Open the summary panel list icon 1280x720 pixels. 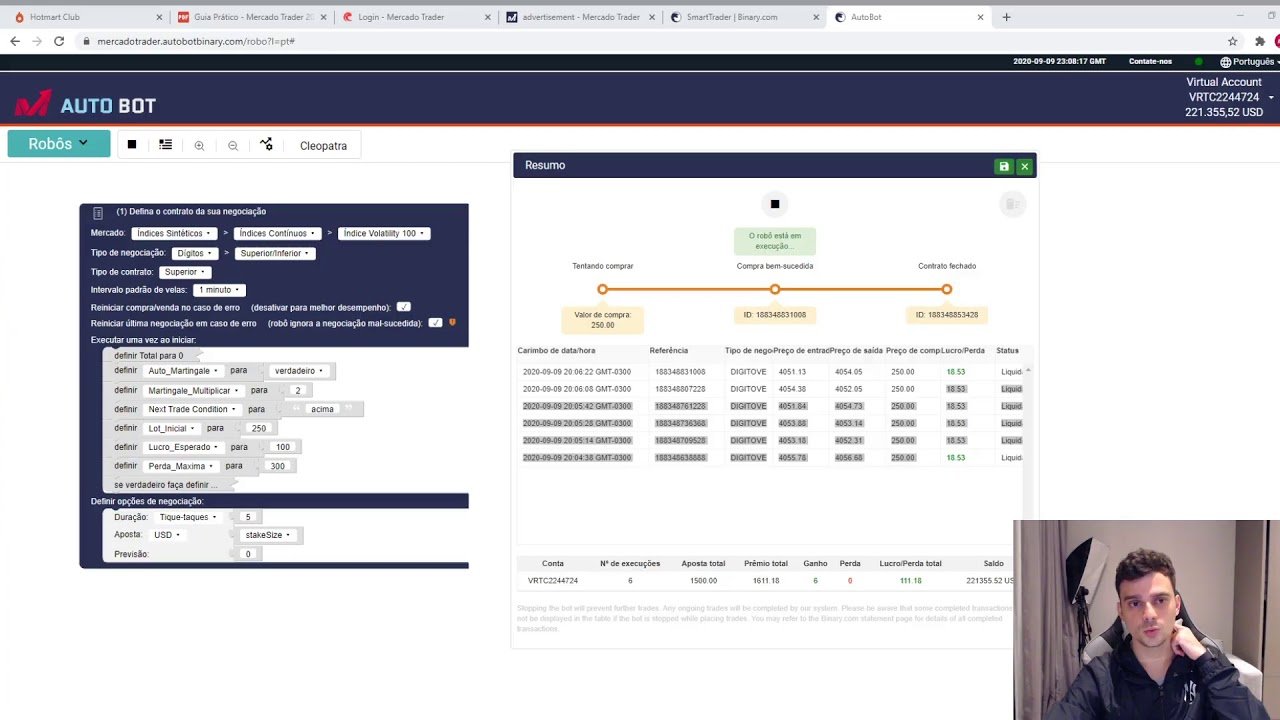click(x=165, y=145)
